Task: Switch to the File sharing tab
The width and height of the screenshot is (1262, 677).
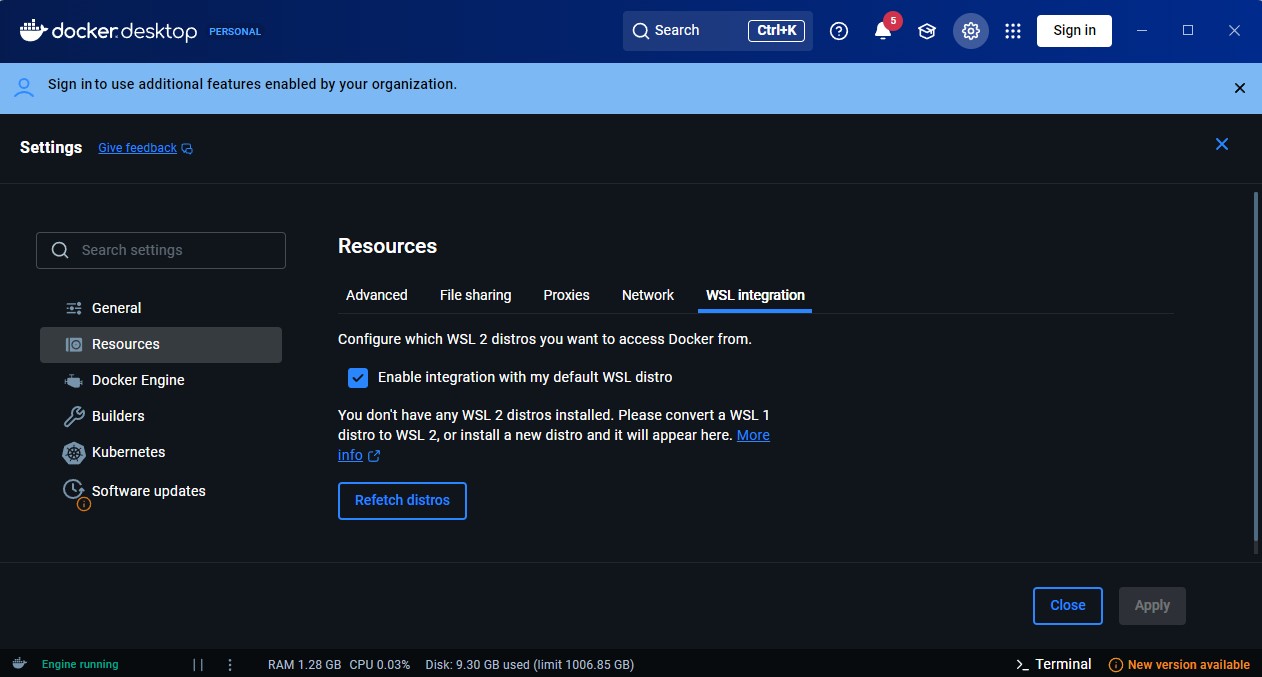Action: pos(475,295)
